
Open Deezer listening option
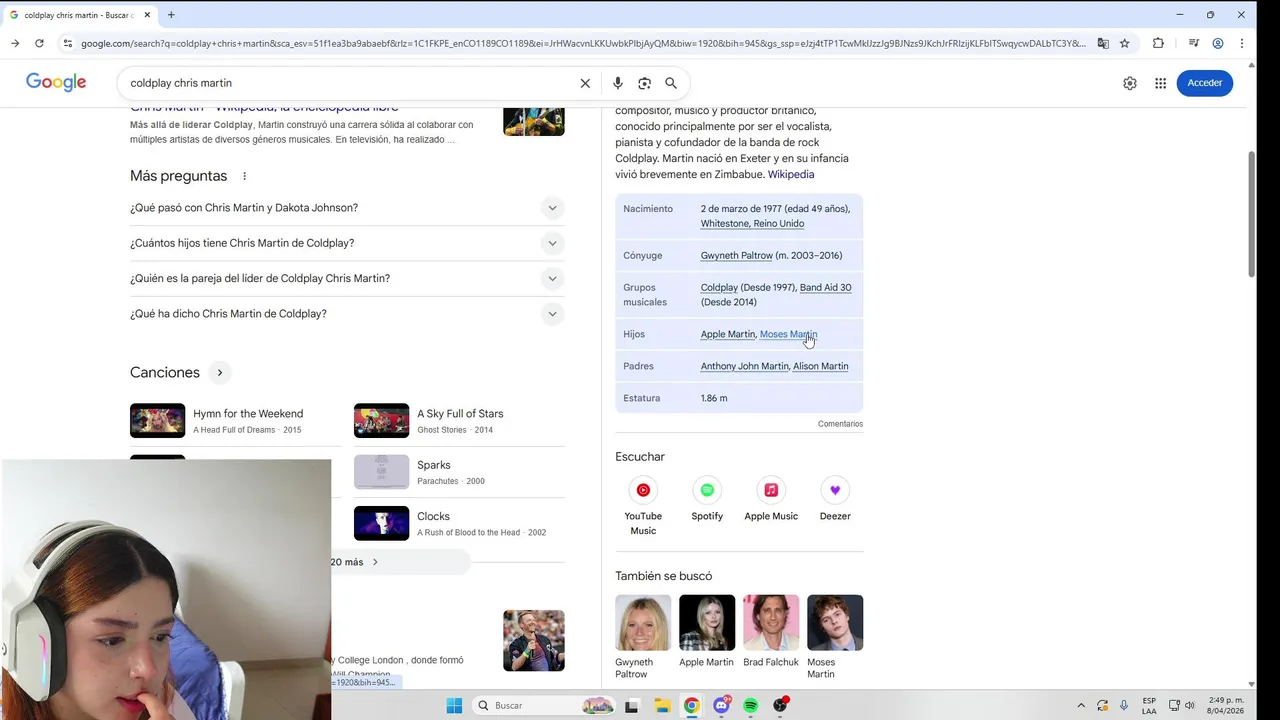coord(835,500)
